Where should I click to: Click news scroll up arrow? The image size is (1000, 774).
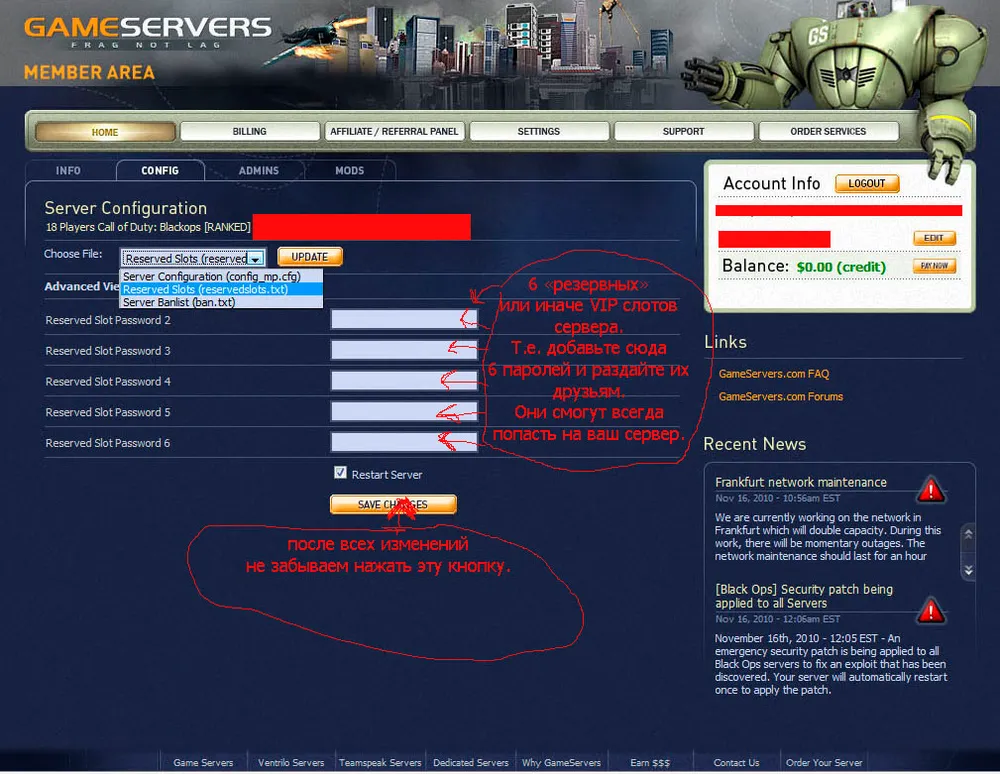tap(968, 534)
